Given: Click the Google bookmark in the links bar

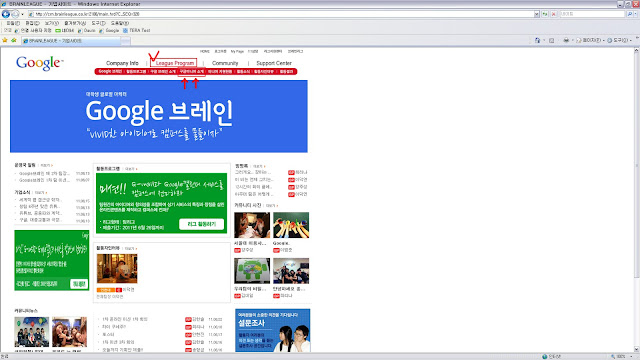Looking at the screenshot, I should 109,31.
